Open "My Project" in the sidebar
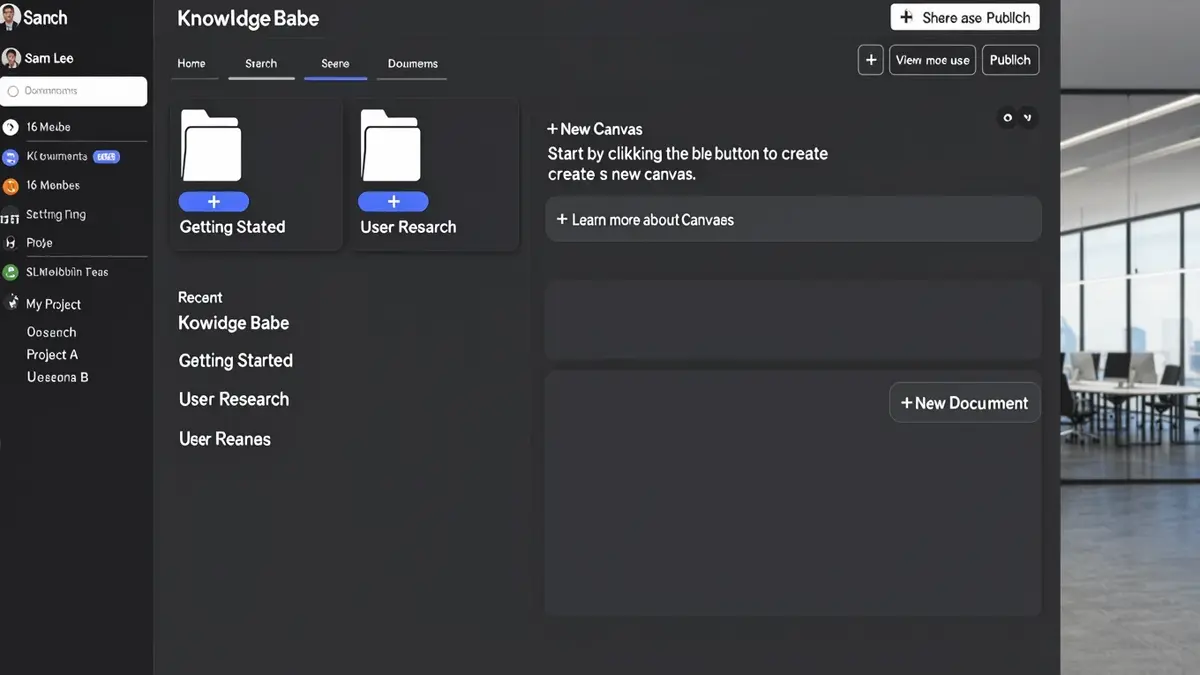 click(54, 304)
